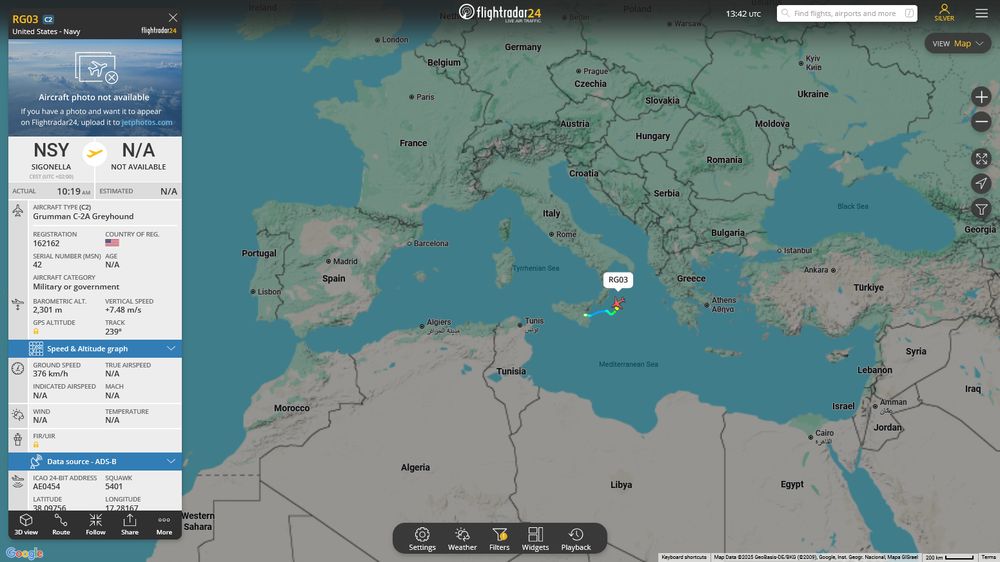Click the RG03 callsign label on map
Image resolution: width=1000 pixels, height=562 pixels.
pyautogui.click(x=618, y=279)
